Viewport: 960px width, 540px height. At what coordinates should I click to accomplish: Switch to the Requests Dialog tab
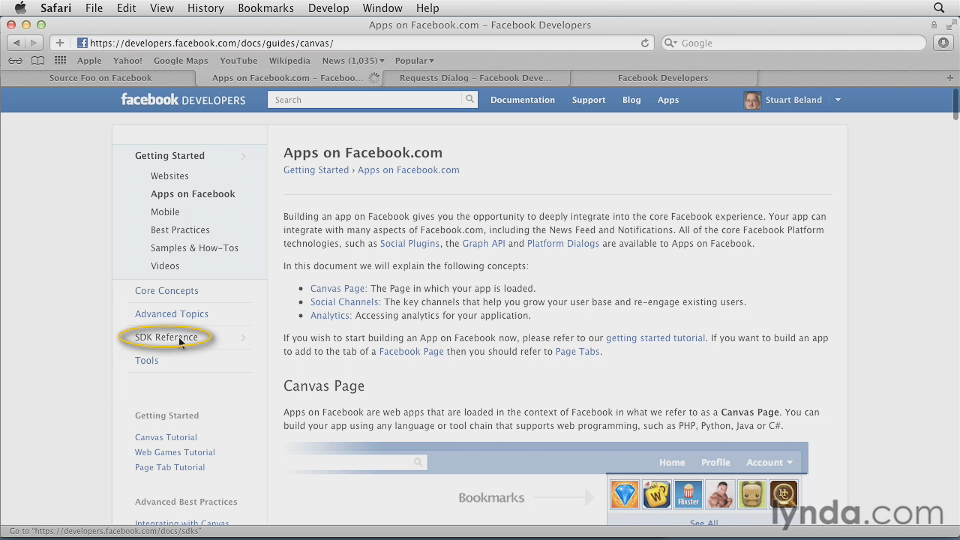tap(475, 78)
